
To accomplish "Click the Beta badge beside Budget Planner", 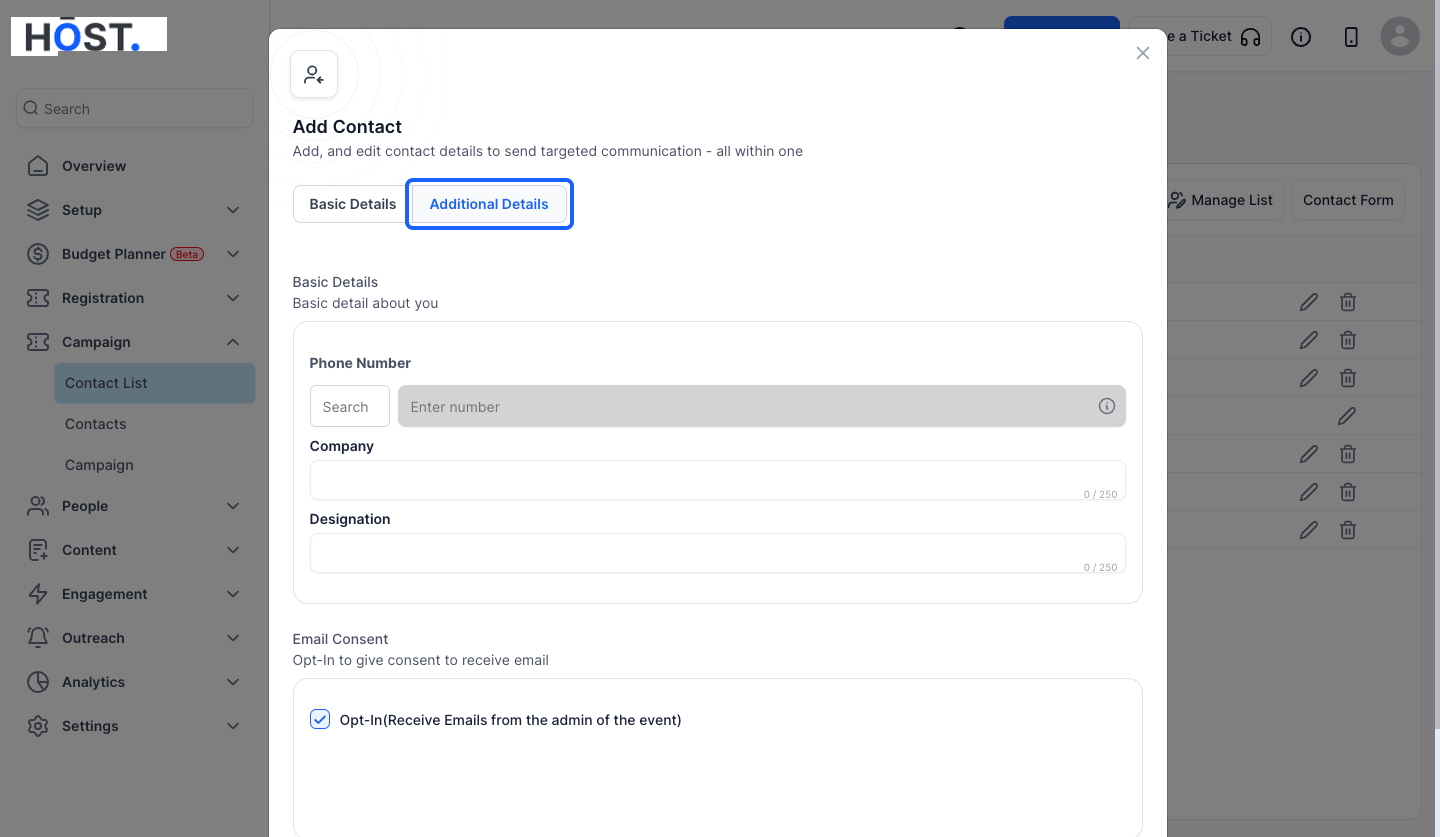I will (x=187, y=254).
